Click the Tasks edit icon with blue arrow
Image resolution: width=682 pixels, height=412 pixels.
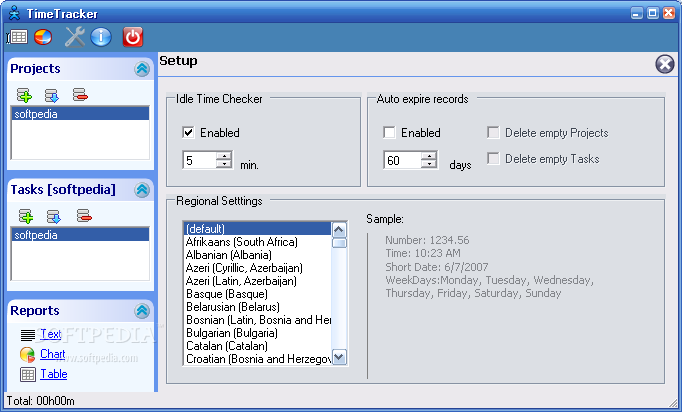(54, 216)
